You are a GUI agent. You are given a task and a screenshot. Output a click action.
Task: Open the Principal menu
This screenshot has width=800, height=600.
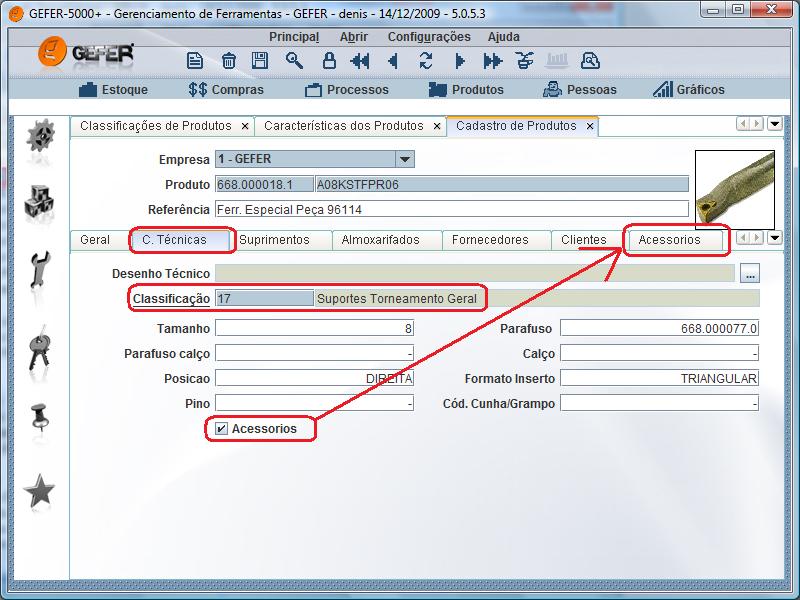click(x=294, y=37)
